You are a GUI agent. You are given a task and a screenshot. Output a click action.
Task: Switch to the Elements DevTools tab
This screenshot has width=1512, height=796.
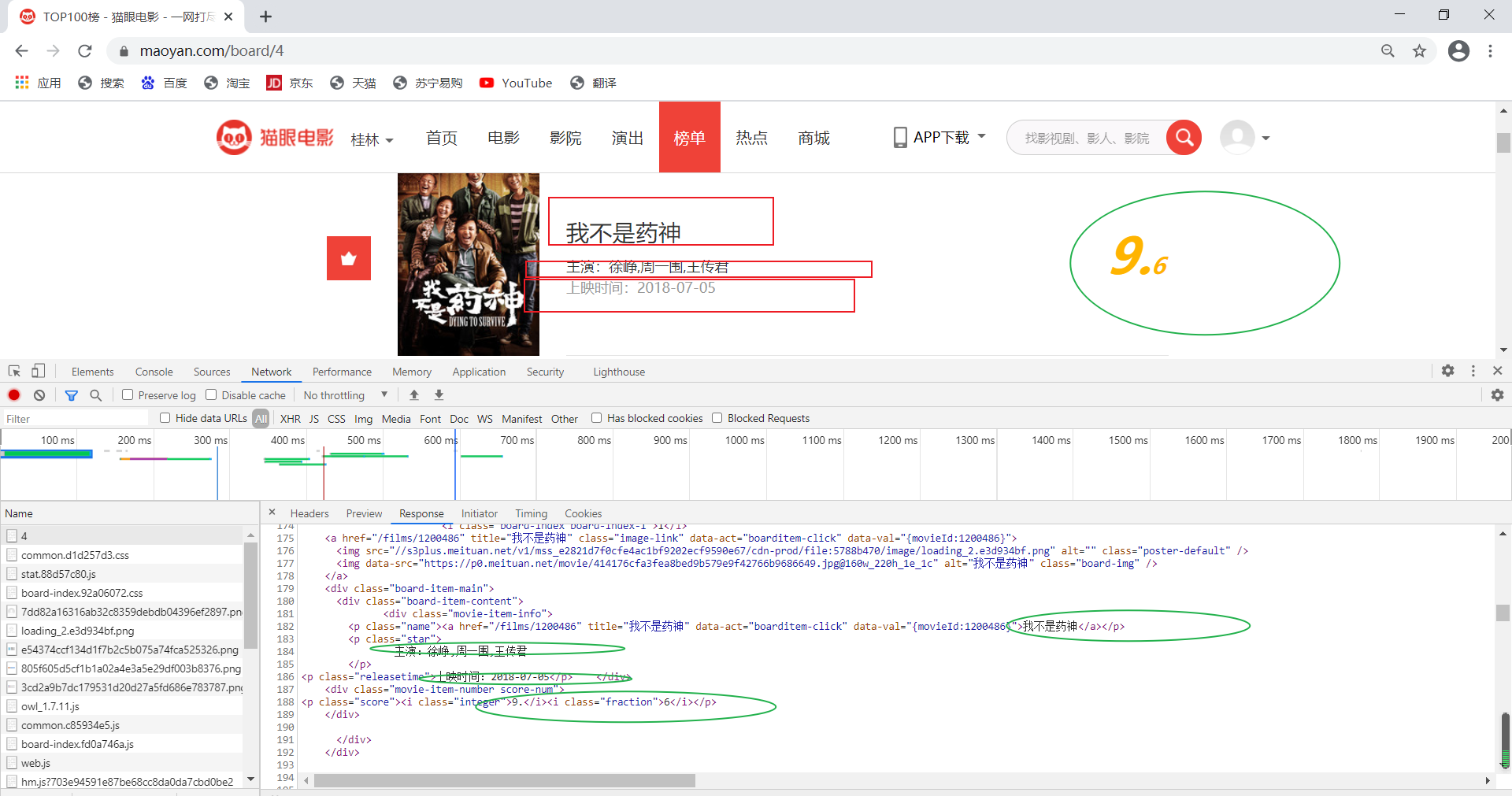click(x=93, y=372)
